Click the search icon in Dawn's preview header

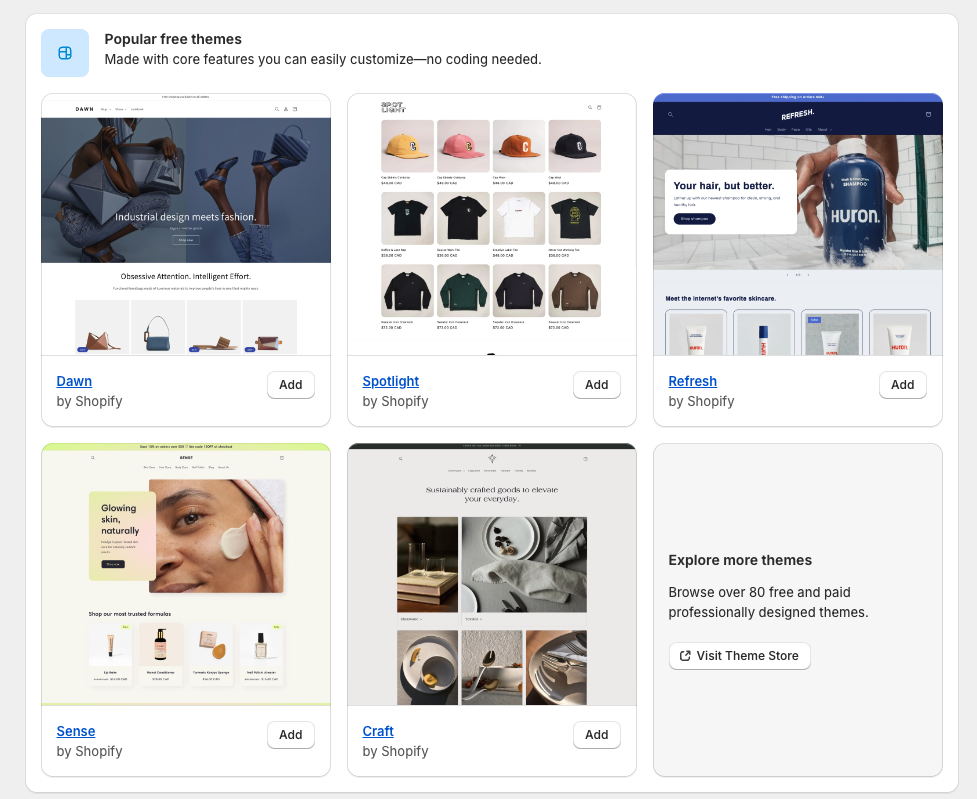(276, 109)
